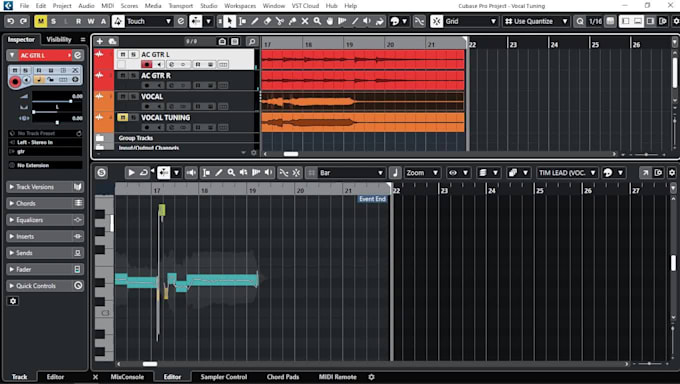Click the Undo arrow in the toolbar
The image size is (680, 384).
[x=11, y=21]
